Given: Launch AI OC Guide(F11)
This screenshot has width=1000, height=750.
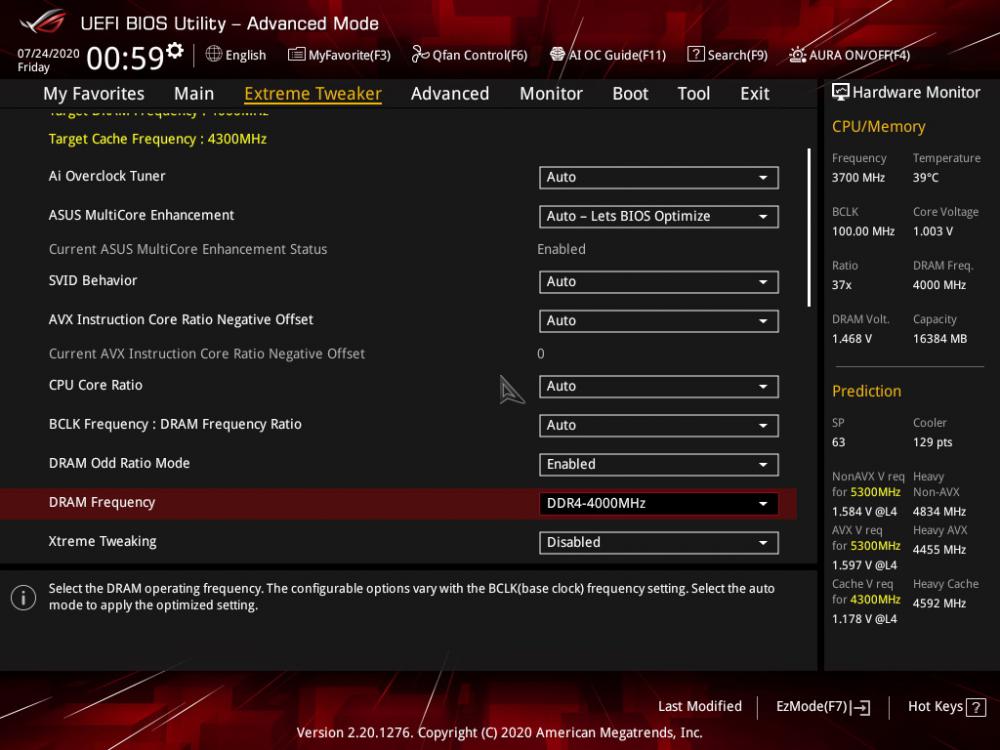Looking at the screenshot, I should (608, 55).
